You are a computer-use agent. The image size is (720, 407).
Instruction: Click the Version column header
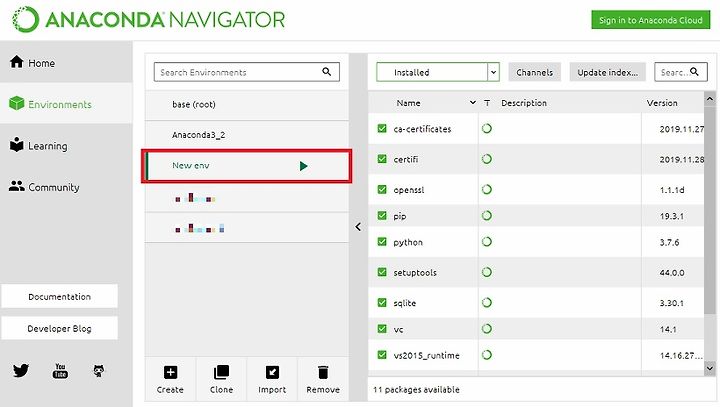point(662,103)
